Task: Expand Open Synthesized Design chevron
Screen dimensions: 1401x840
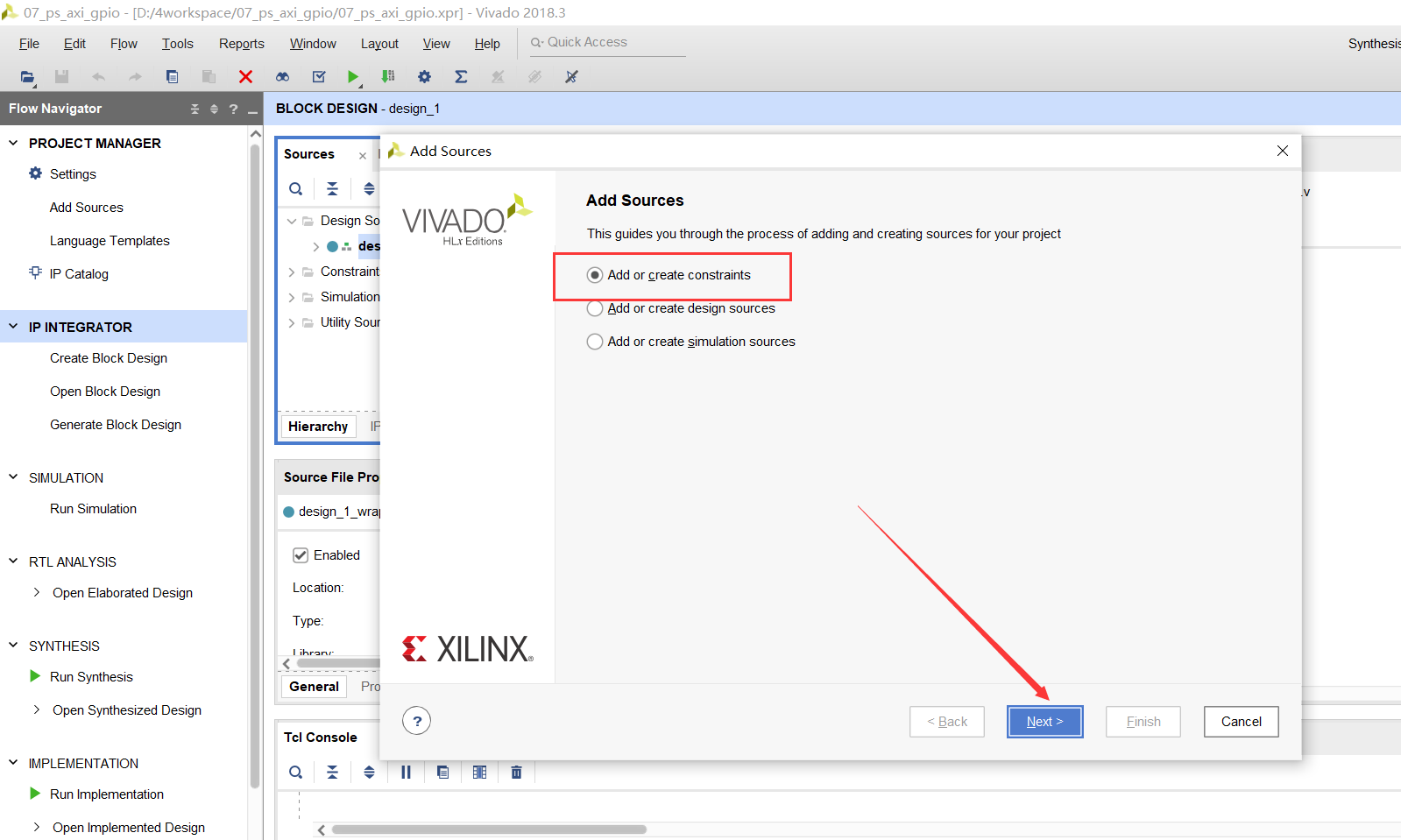Action: click(36, 710)
